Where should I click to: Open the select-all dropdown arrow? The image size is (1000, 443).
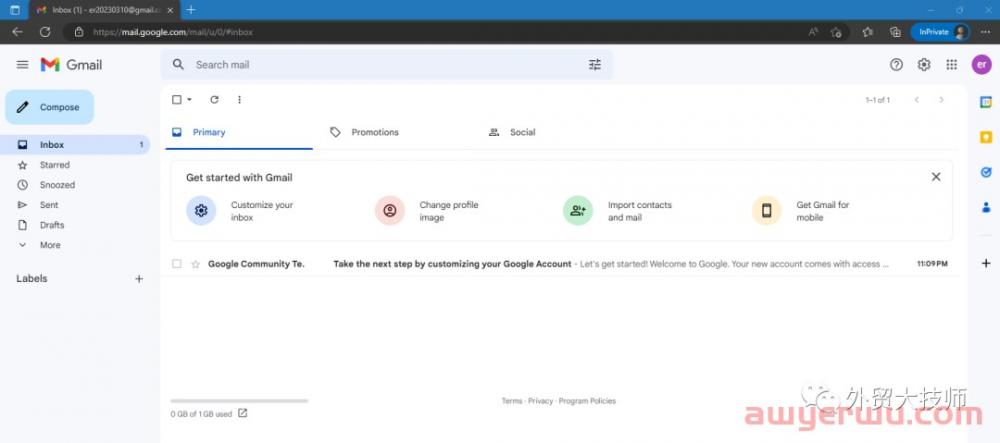(x=189, y=99)
